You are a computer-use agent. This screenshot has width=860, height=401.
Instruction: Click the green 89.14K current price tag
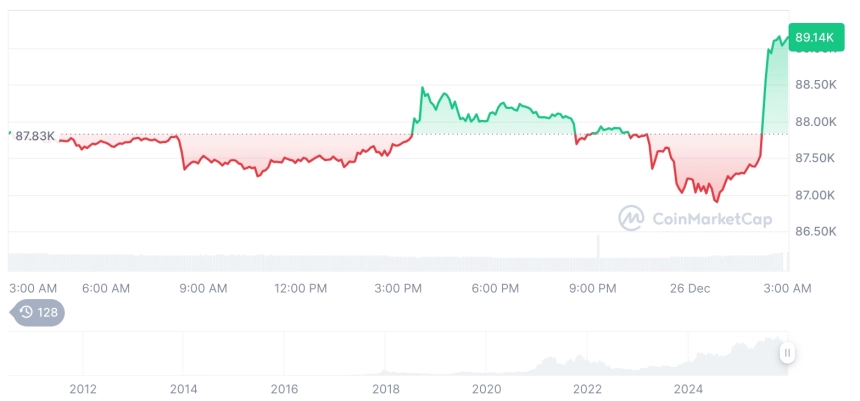pyautogui.click(x=814, y=38)
